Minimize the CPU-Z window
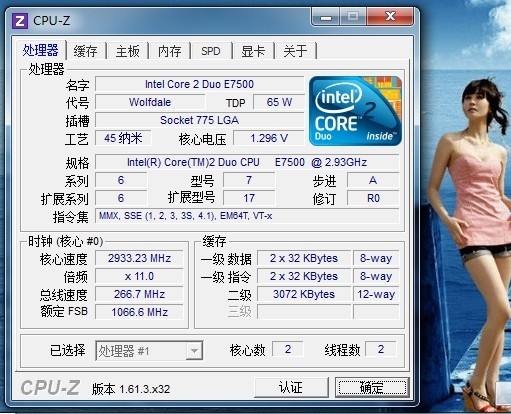 326,17
